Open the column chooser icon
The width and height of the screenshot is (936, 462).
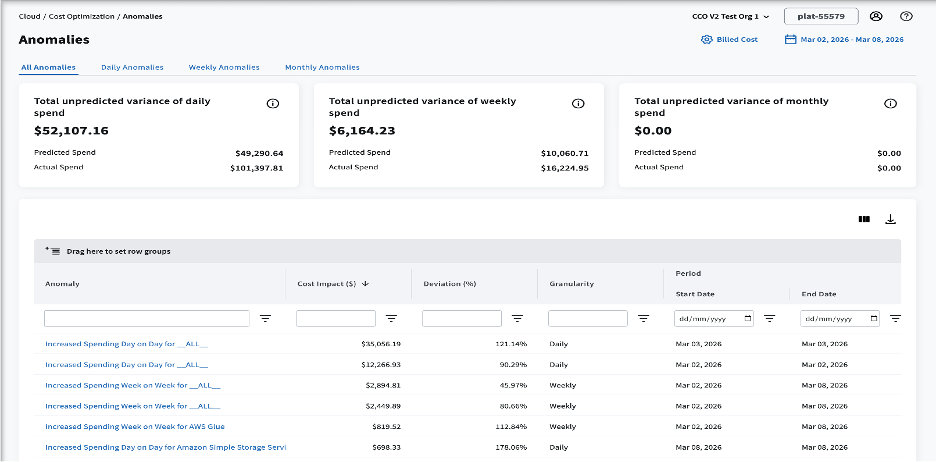(864, 219)
